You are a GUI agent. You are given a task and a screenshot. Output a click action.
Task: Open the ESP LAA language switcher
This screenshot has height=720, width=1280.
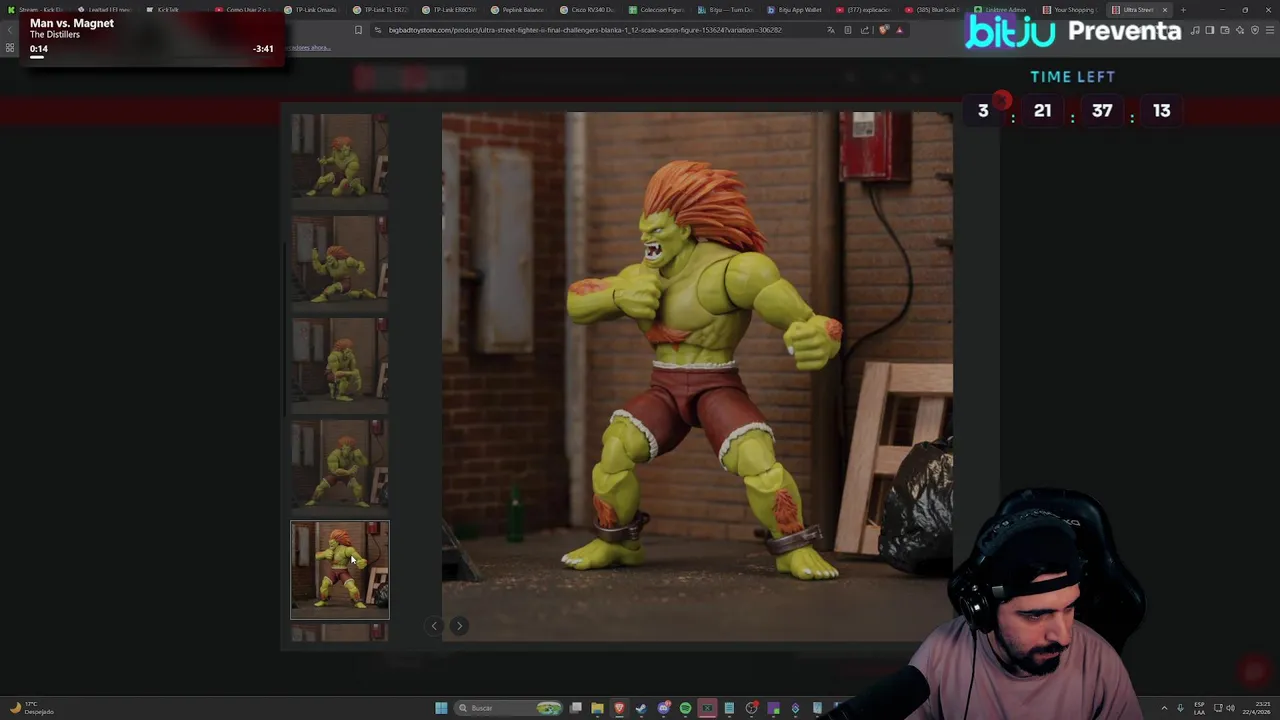click(1199, 708)
